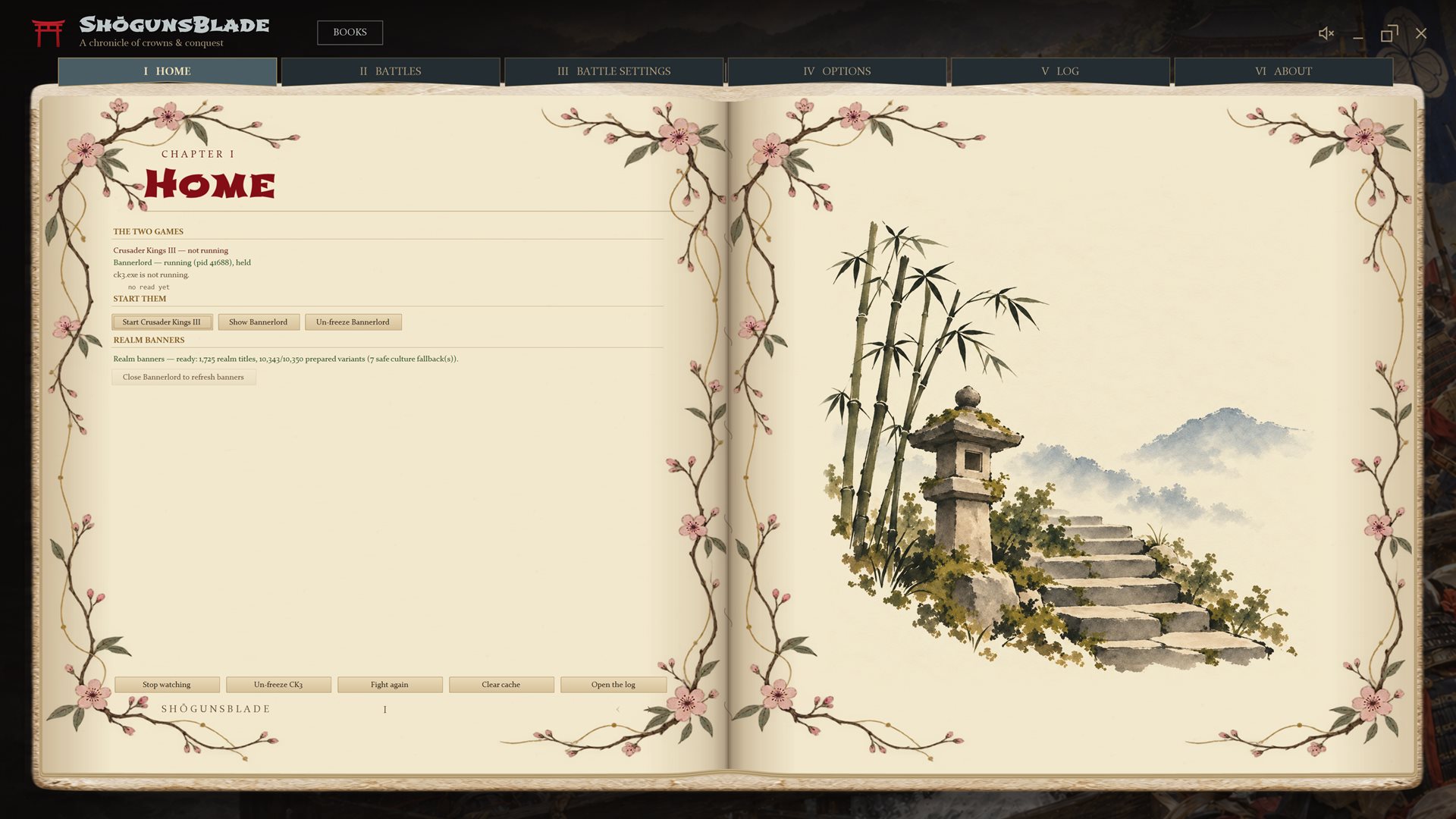Screen dimensions: 1456x819
Task: Click the 'ck3.exe is not running.' line
Action: [151, 275]
